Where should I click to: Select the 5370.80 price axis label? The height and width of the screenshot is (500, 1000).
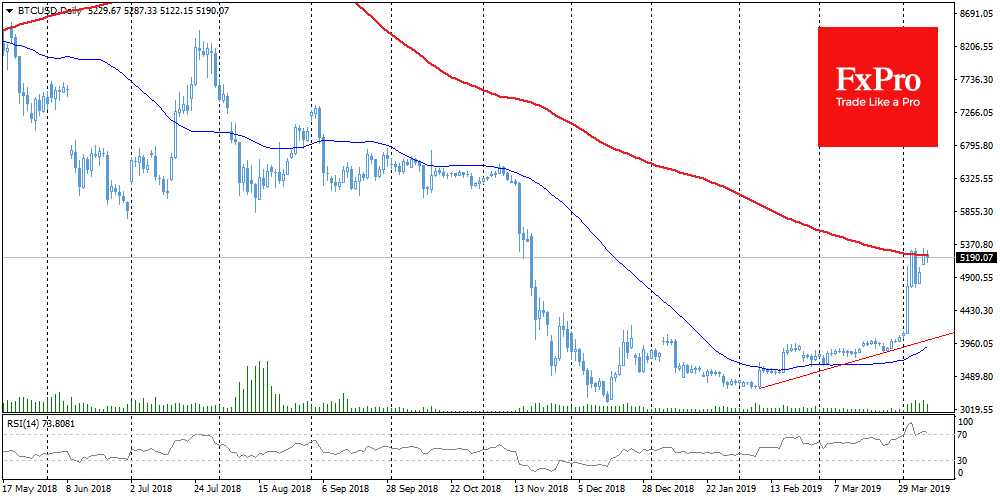974,244
